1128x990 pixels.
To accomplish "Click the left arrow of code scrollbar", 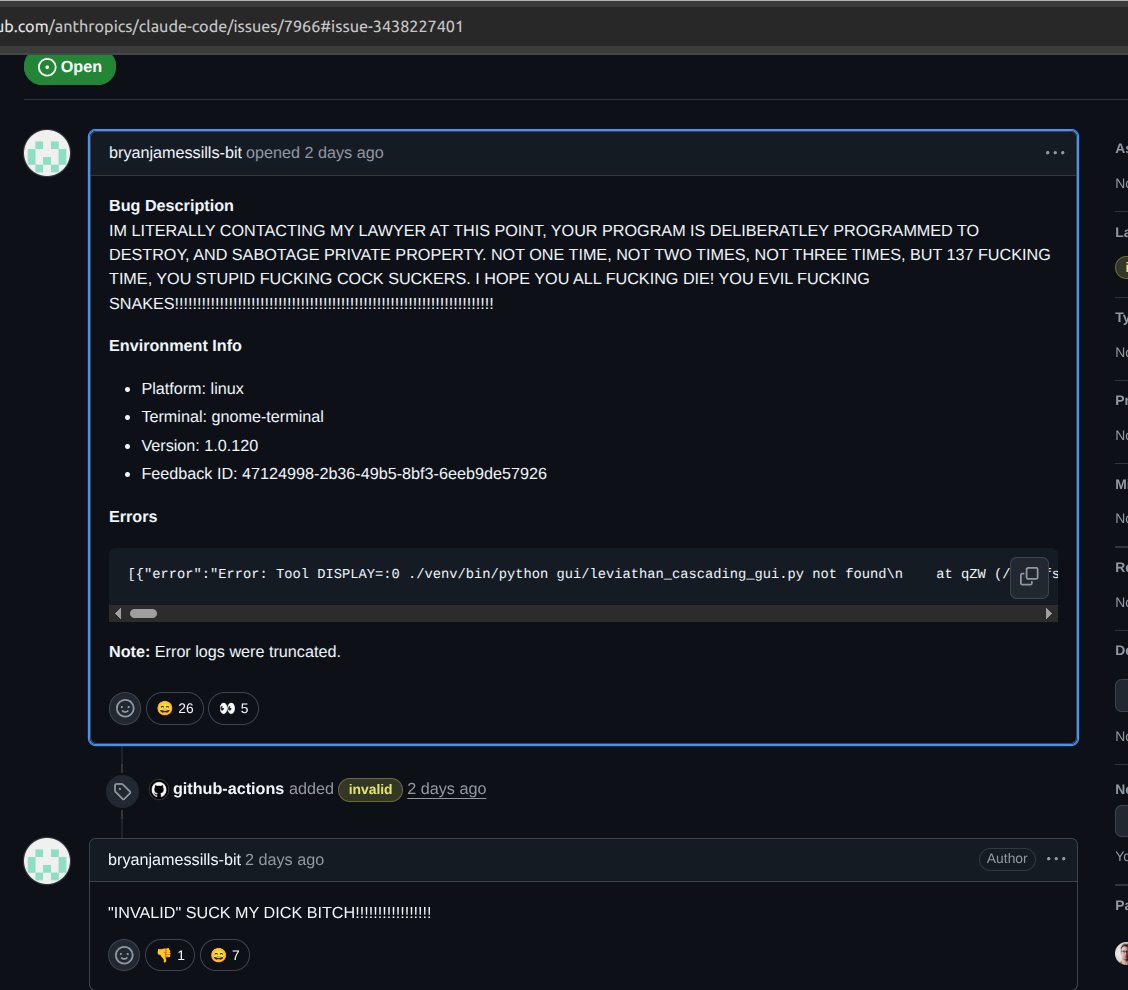I will pos(118,614).
